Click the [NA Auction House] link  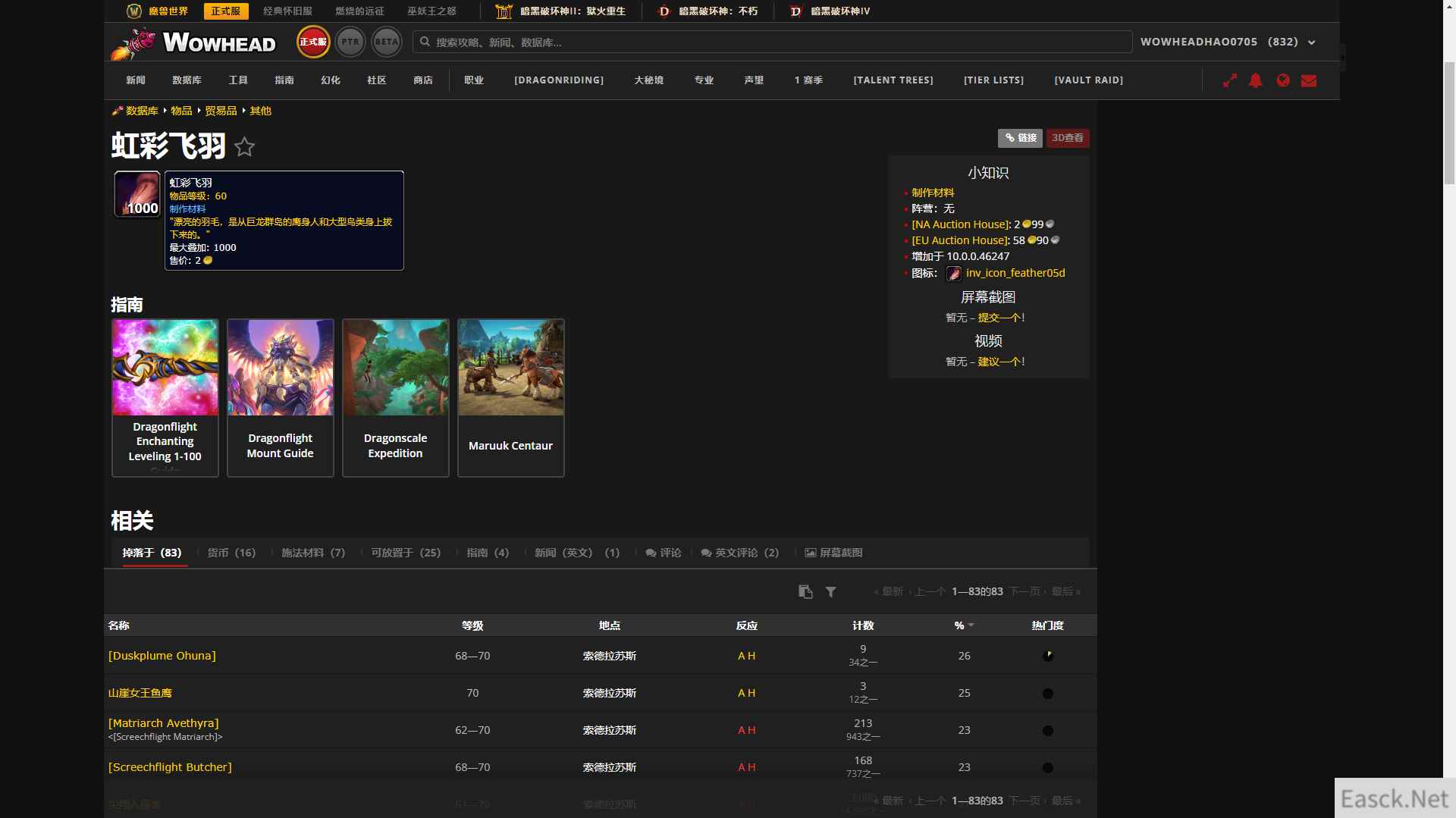(961, 224)
